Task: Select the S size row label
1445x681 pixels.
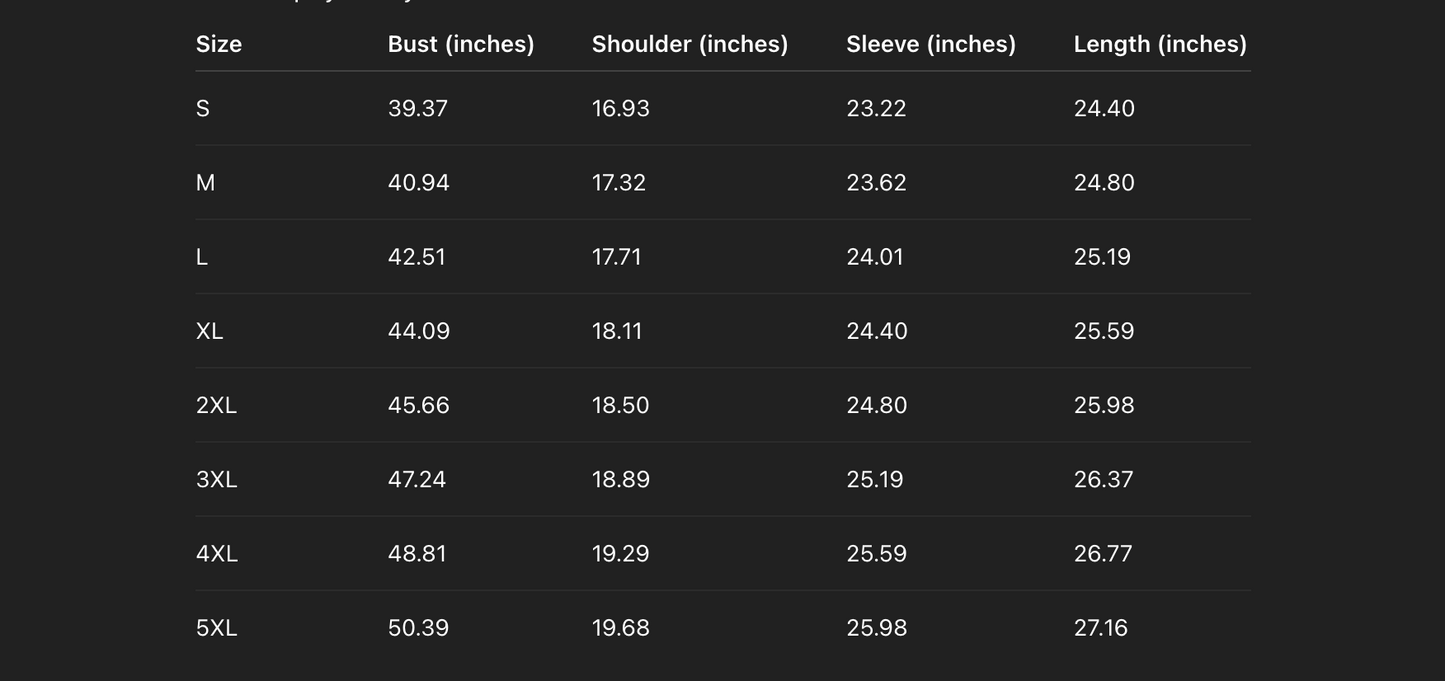Action: (x=203, y=108)
